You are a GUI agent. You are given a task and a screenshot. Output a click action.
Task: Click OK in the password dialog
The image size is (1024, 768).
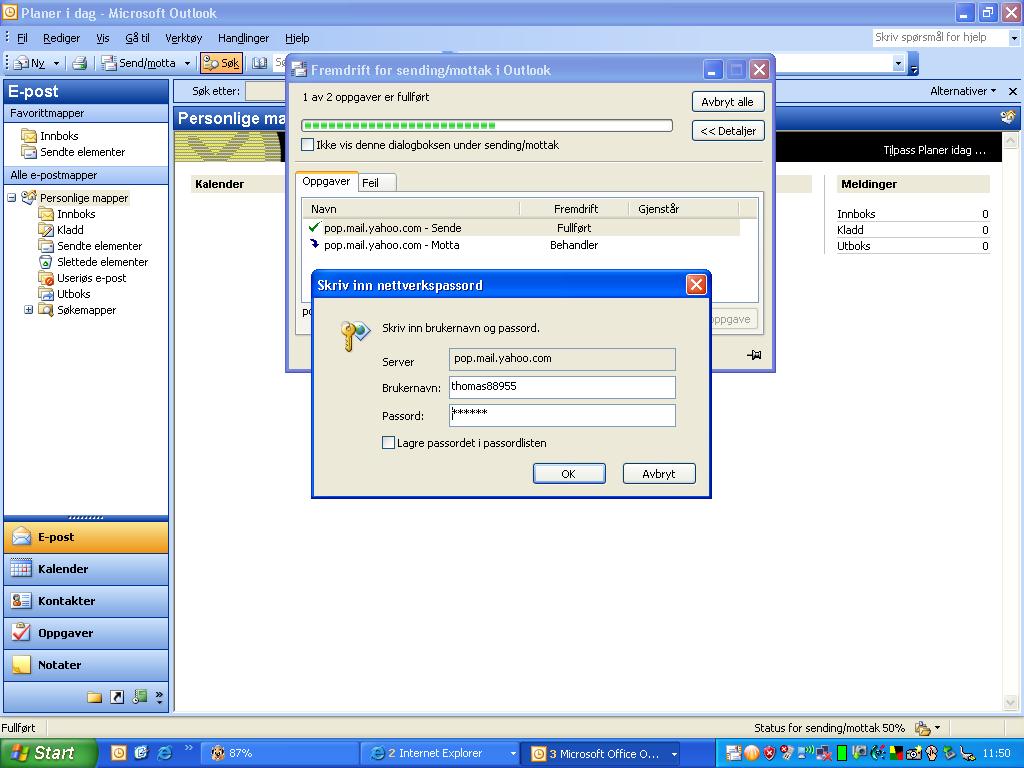click(569, 473)
